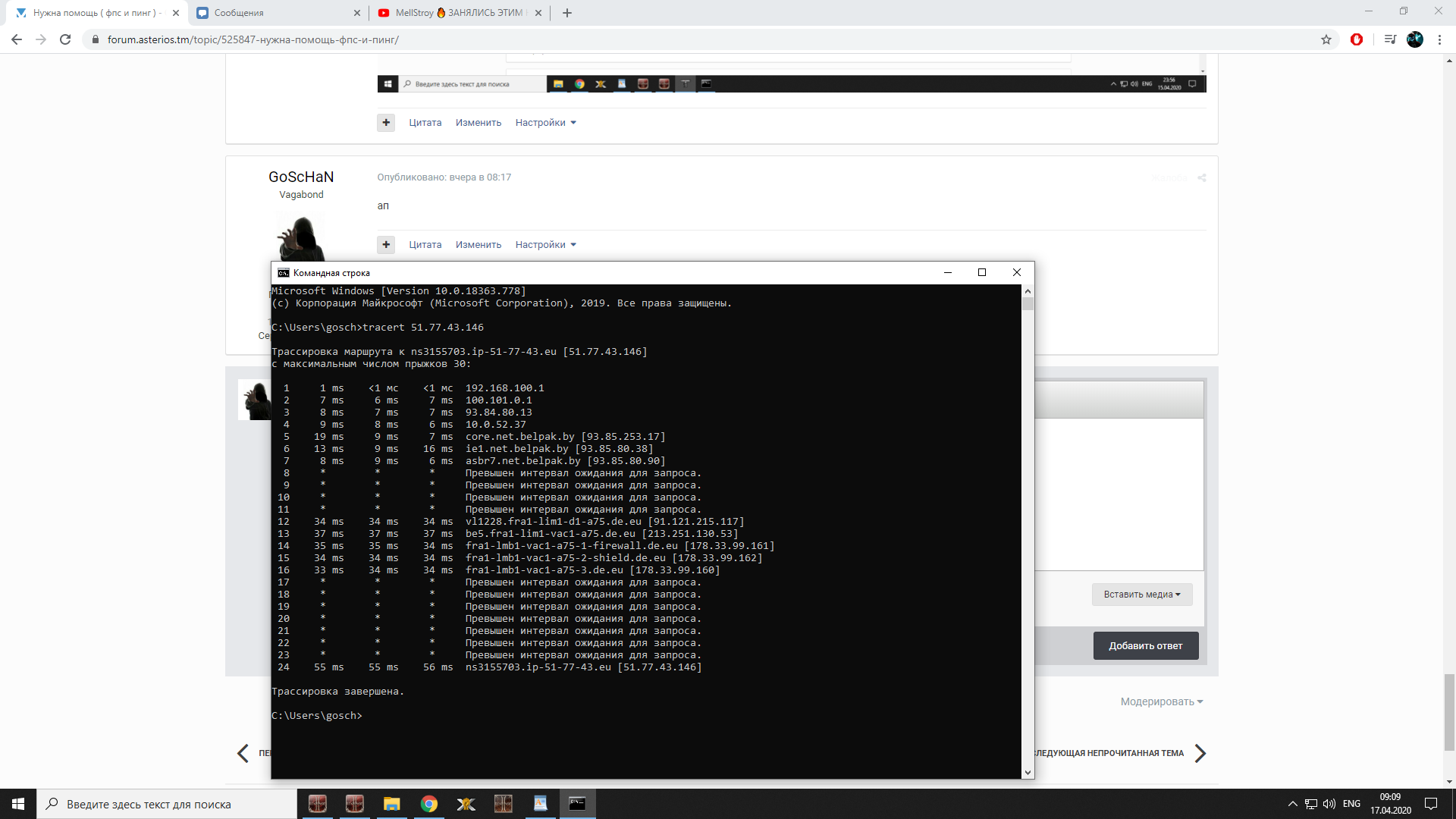Image resolution: width=1456 pixels, height=819 pixels.
Task: Open the sixth taskbar app icon
Action: click(503, 804)
